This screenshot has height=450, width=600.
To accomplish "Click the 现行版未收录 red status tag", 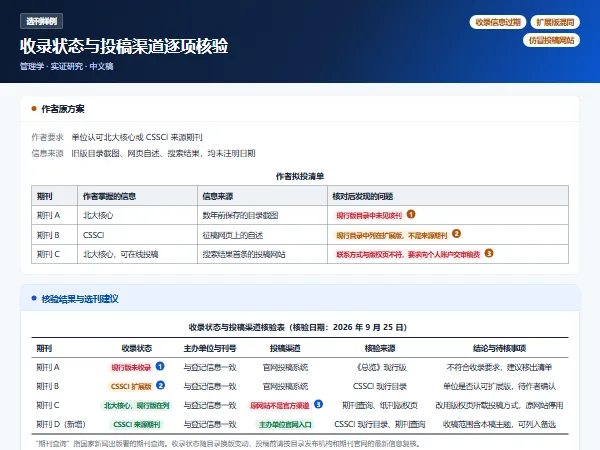I will click(x=131, y=367).
